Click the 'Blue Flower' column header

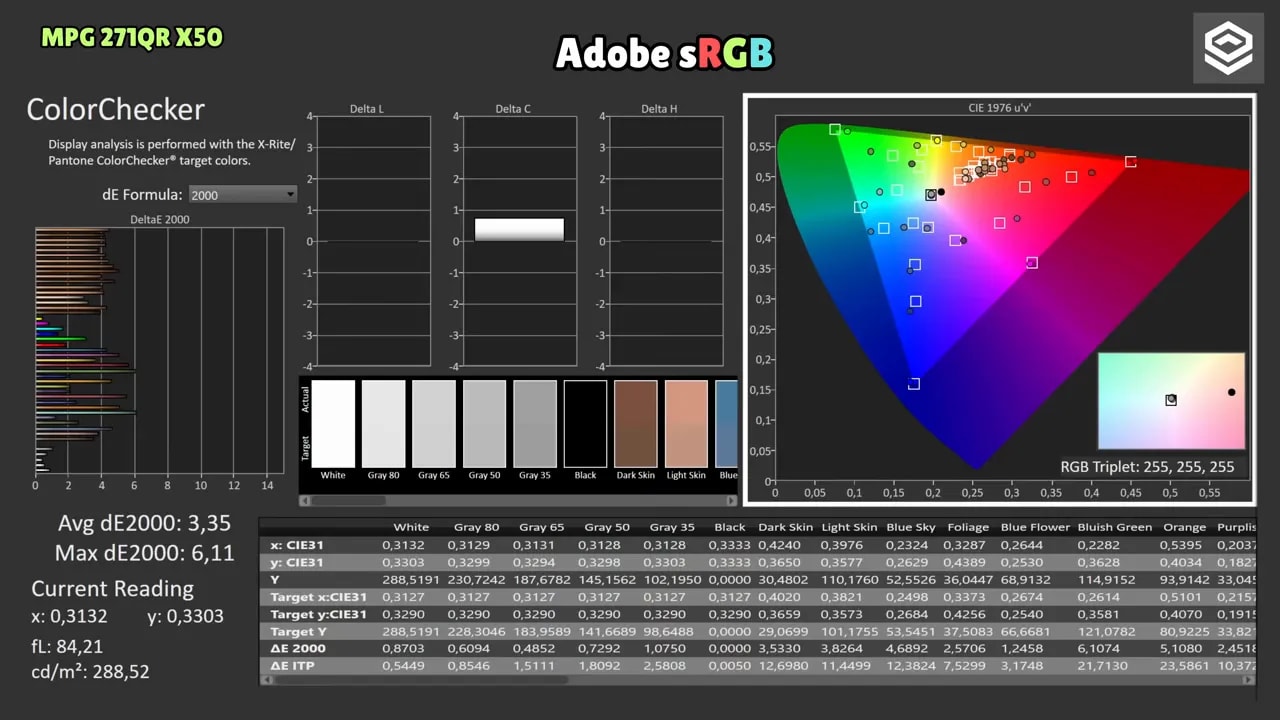1035,527
